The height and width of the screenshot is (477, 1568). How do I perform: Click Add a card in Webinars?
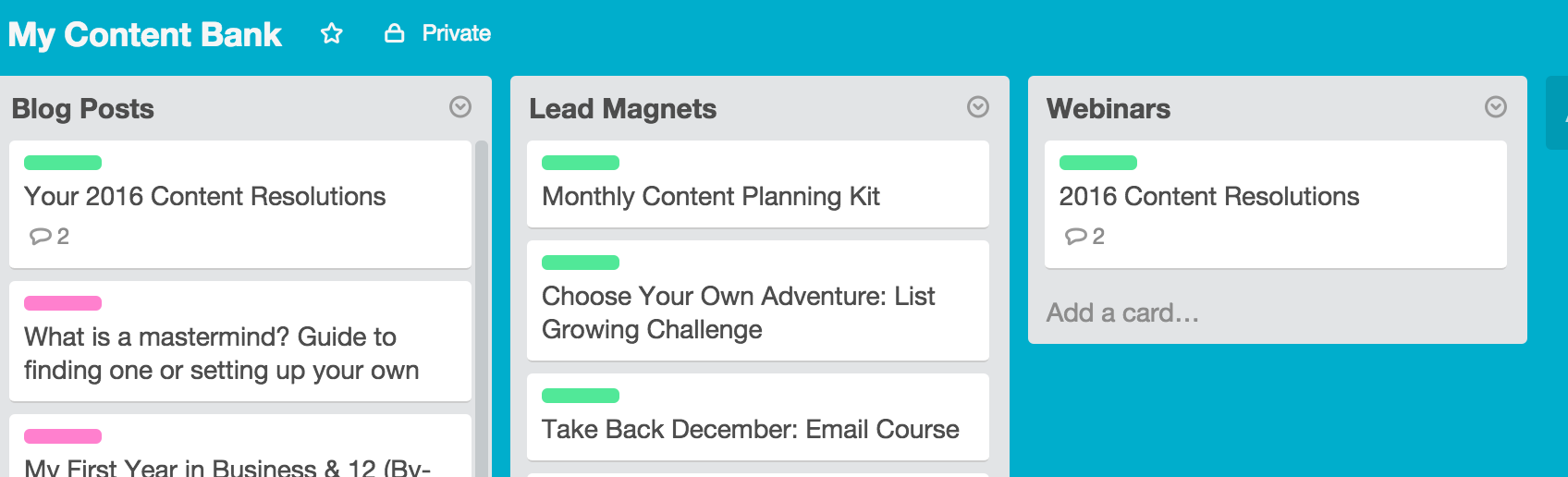coord(1122,312)
